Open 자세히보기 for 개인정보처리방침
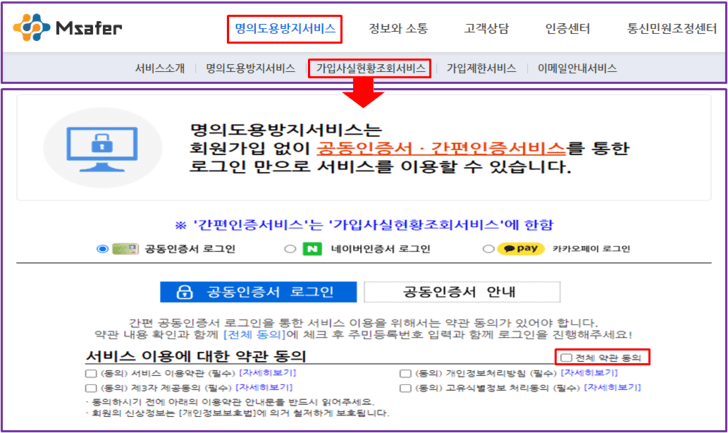 point(589,373)
